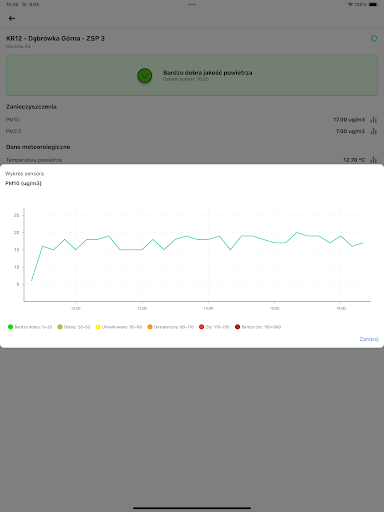Click the 'Dane meteorologiczne' section heading
Screen dimensions: 384x512
coord(38,147)
